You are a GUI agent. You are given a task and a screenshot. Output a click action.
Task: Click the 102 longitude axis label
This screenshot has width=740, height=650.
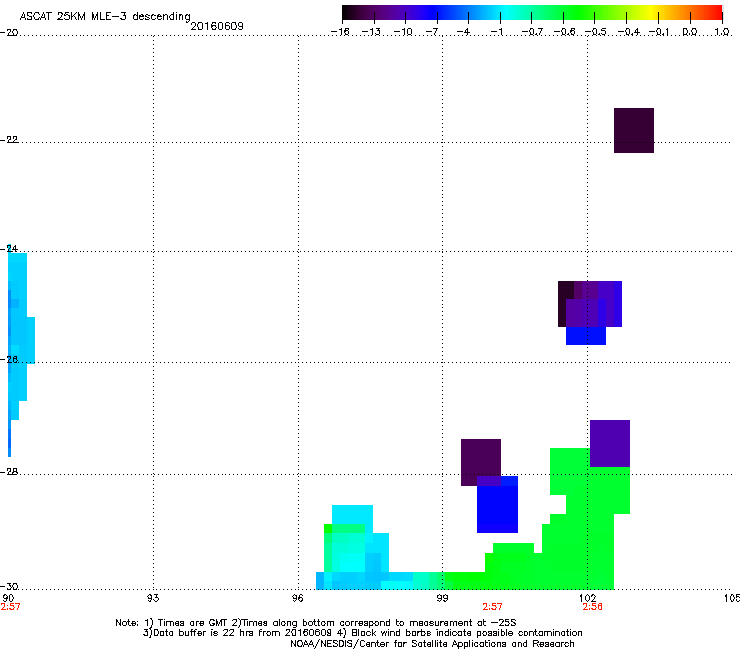coord(588,599)
